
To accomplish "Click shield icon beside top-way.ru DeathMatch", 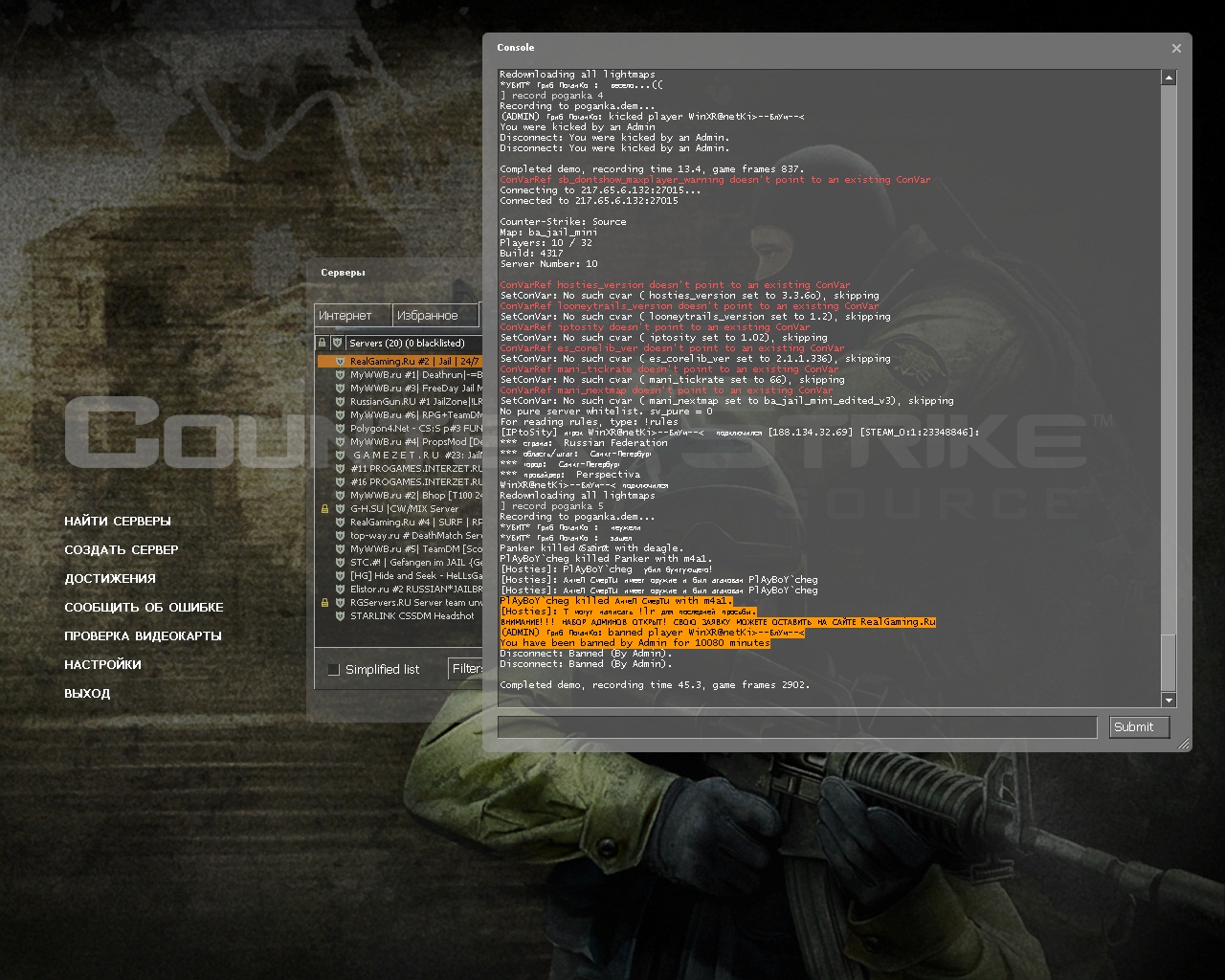I will 340,536.
